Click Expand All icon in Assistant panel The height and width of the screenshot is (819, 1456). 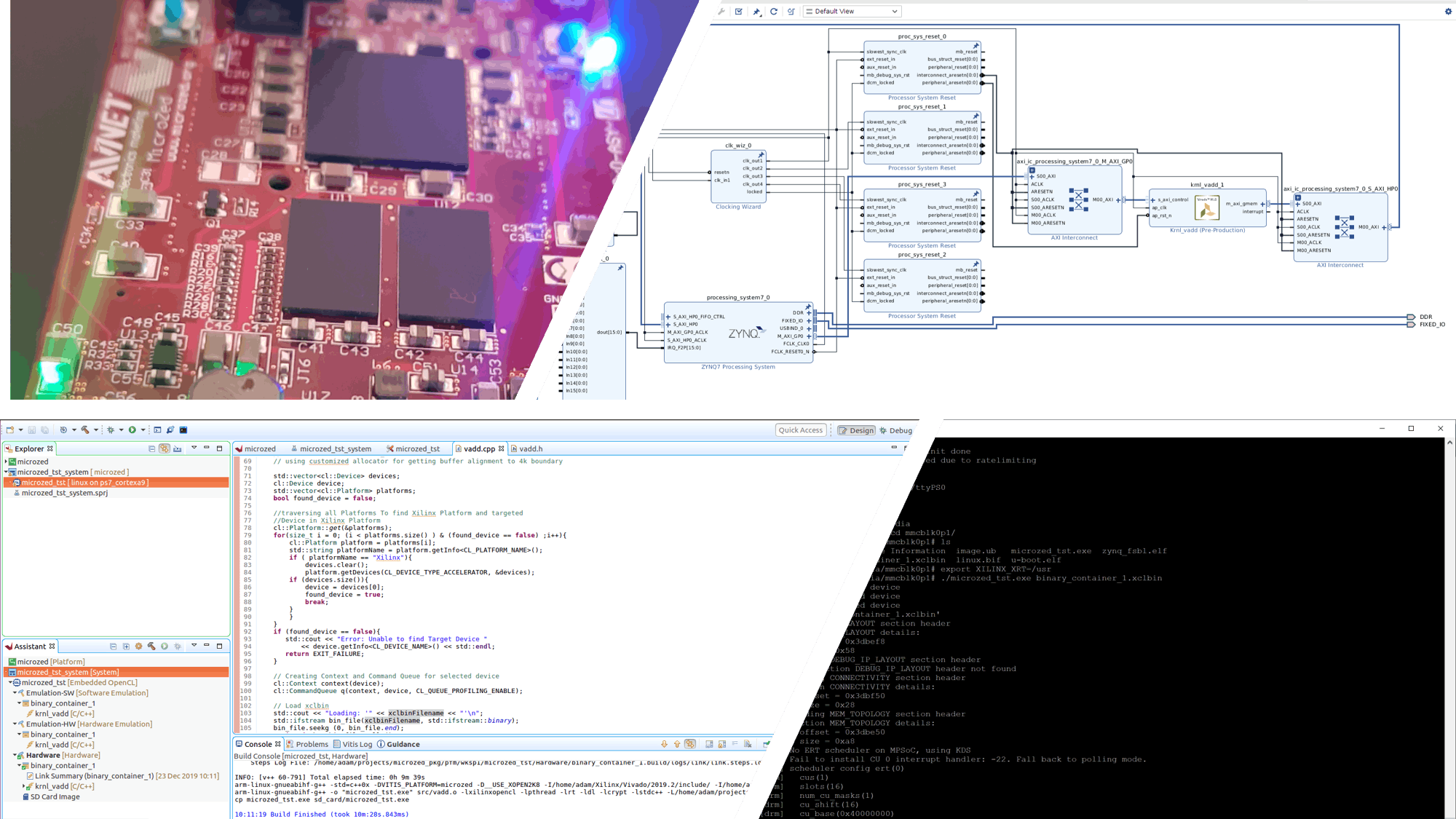[x=126, y=646]
